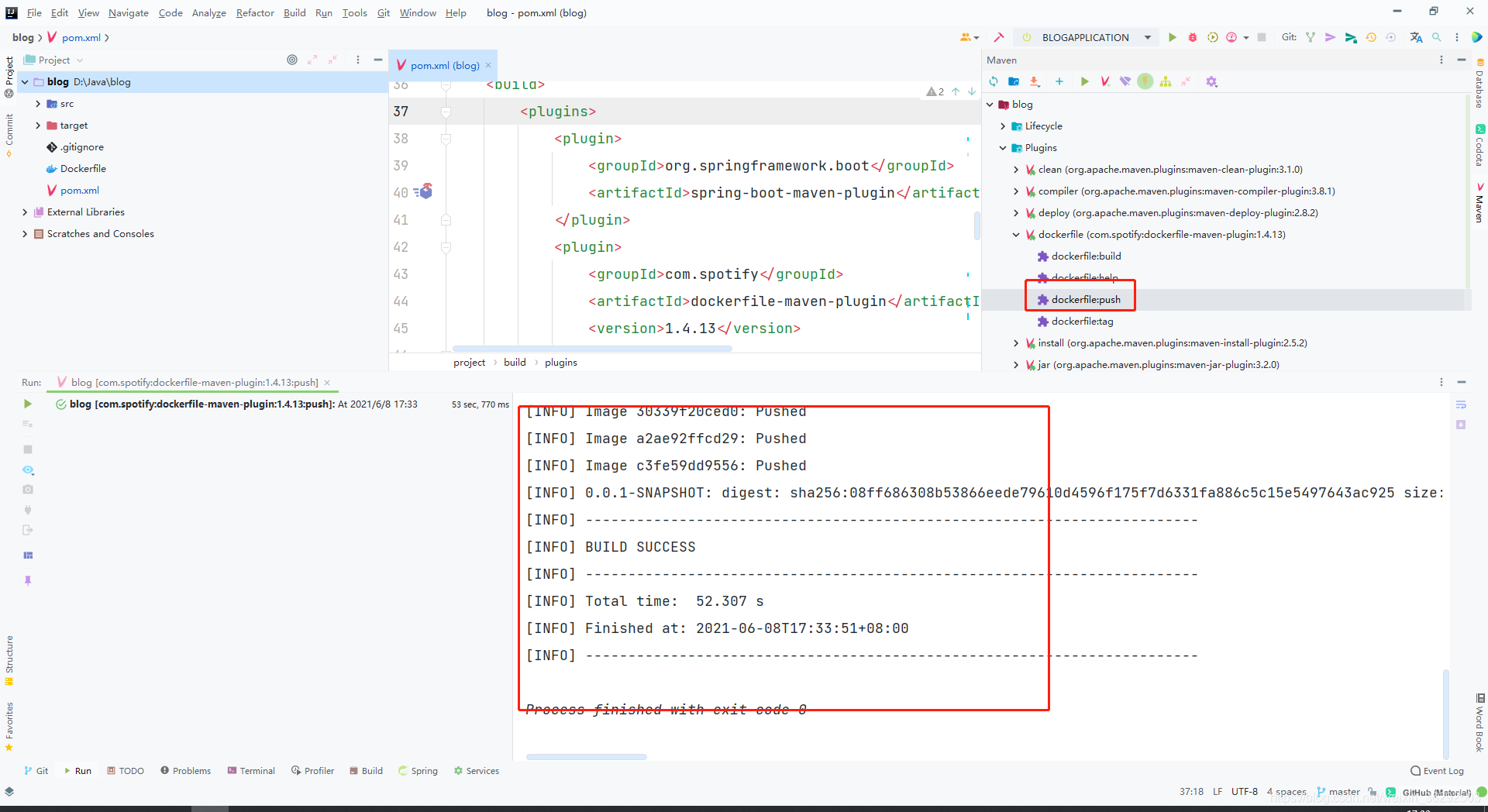
Task: Select the pom.xml (blog) editor tab
Action: [x=443, y=65]
